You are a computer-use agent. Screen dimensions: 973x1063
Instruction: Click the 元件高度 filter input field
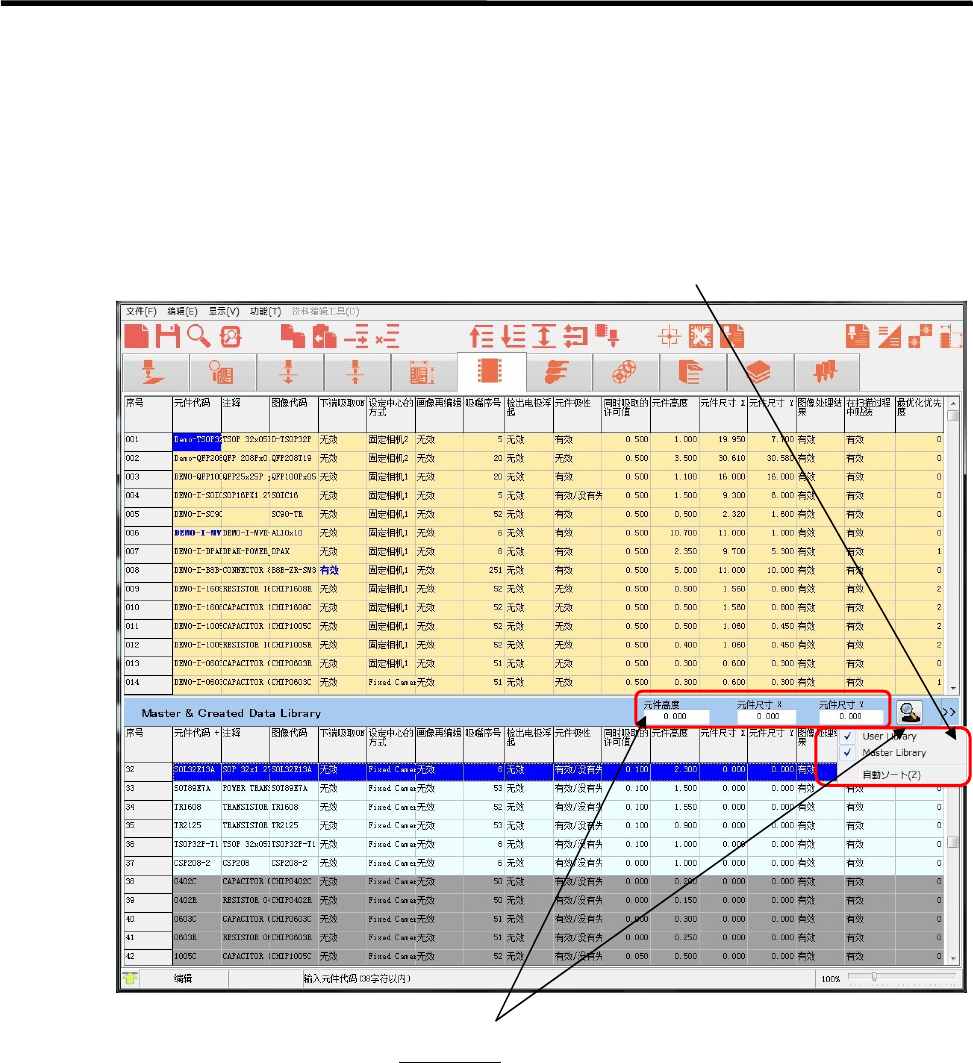[x=675, y=716]
